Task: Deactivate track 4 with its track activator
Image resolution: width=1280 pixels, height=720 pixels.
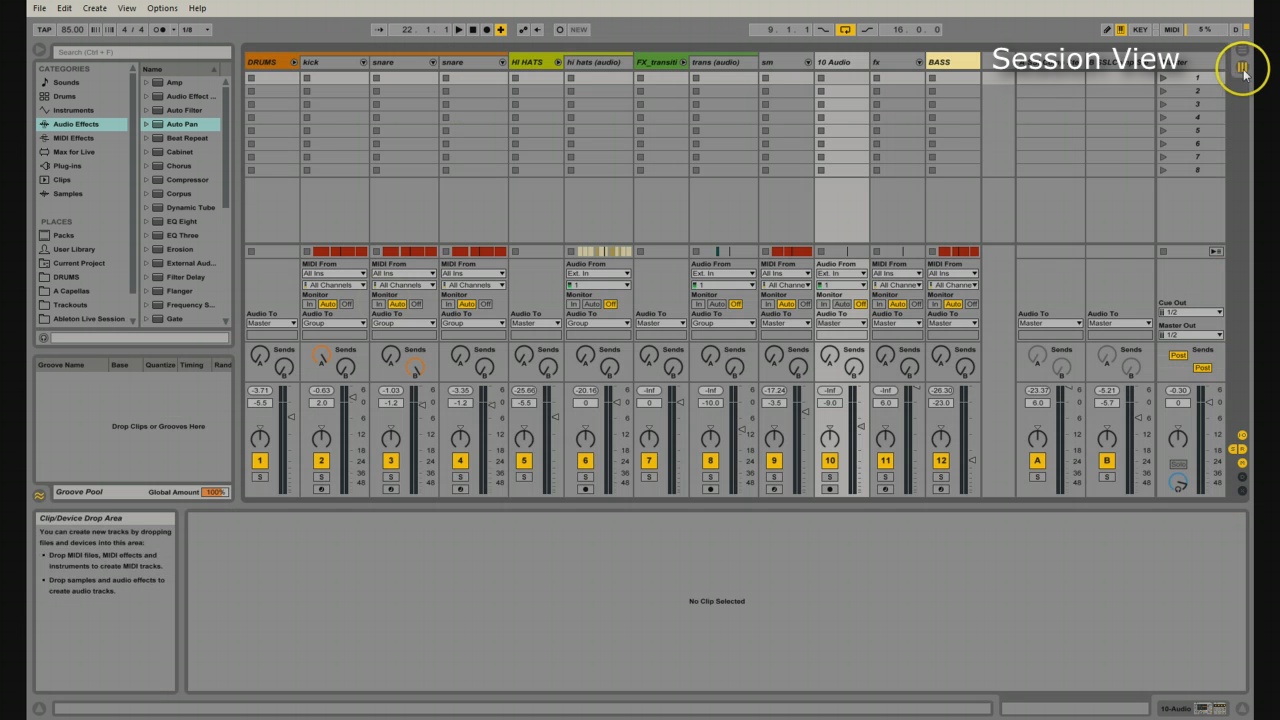Action: click(x=460, y=460)
